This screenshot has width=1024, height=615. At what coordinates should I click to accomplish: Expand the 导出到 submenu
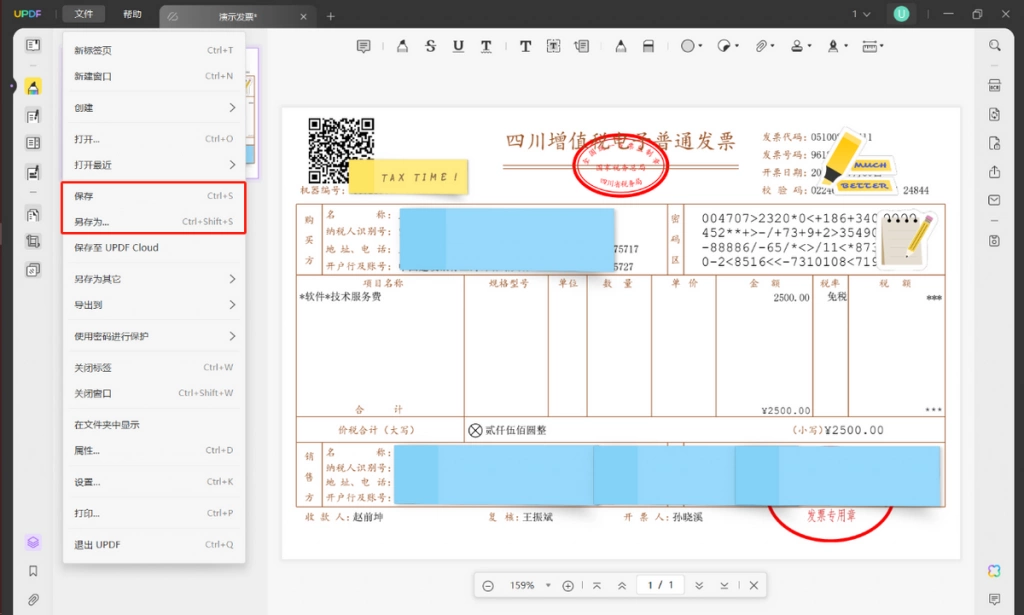[x=232, y=305]
